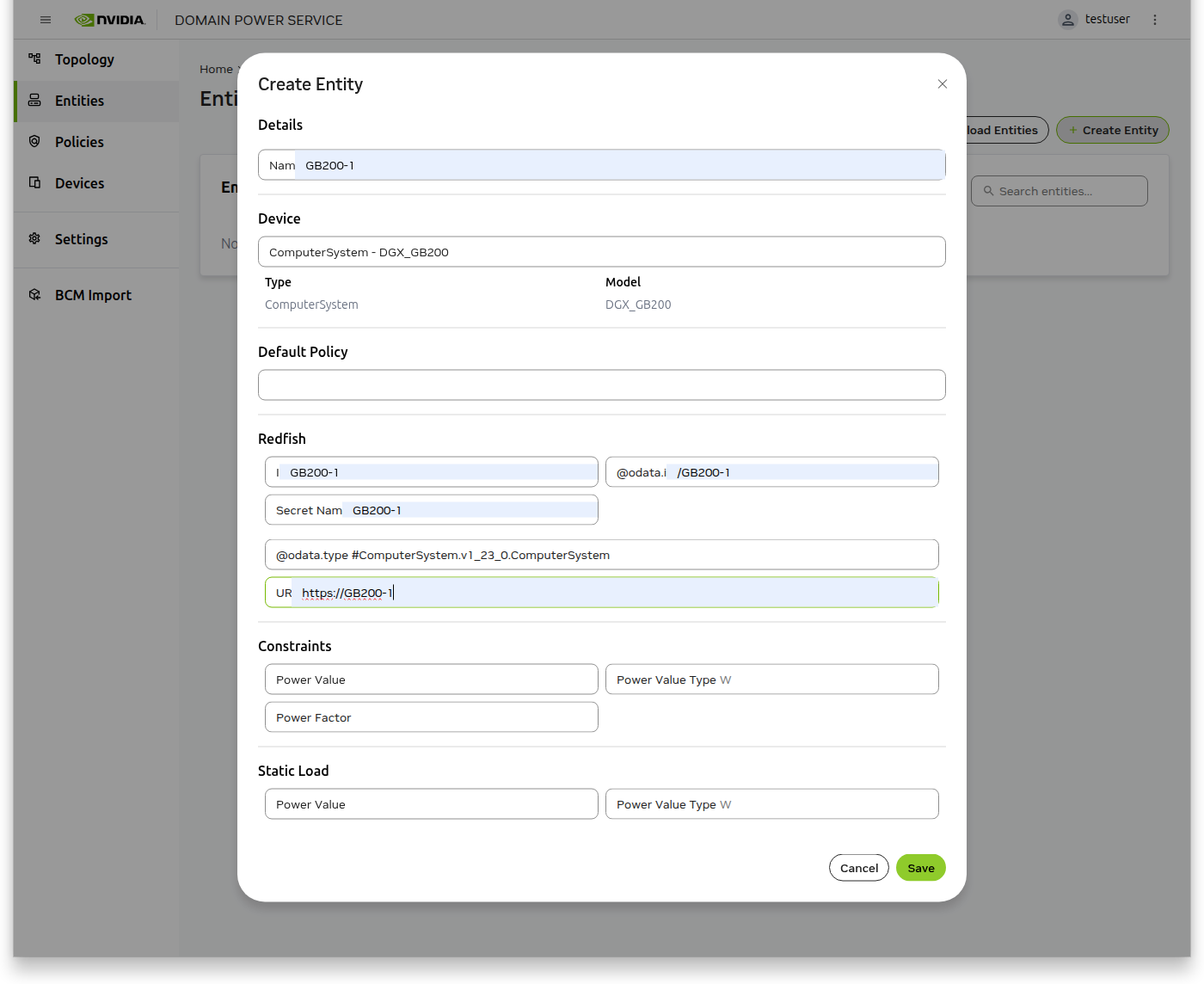This screenshot has width=1204, height=984.
Task: Open the hamburger navigation menu
Action: coord(45,19)
